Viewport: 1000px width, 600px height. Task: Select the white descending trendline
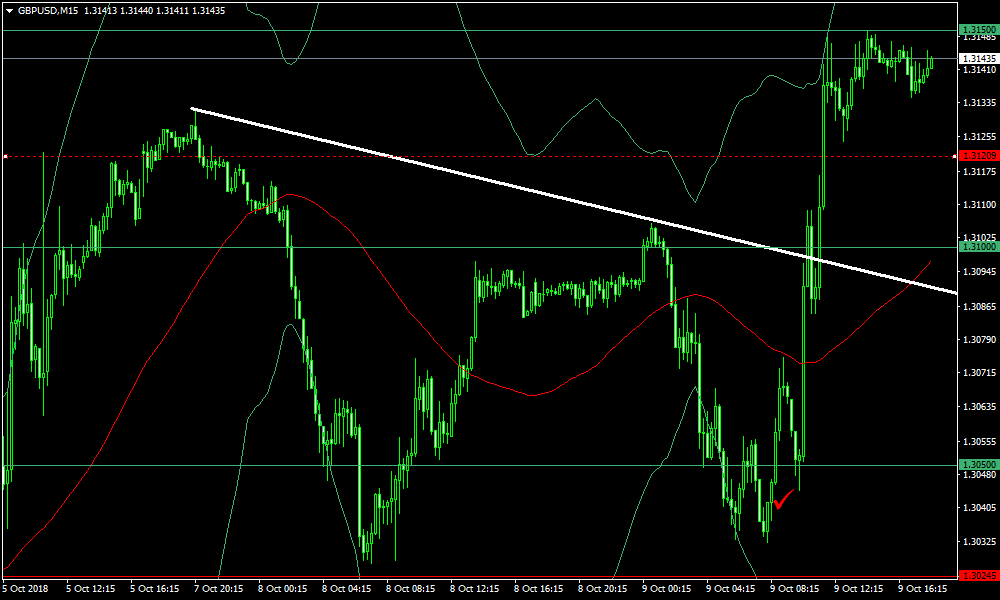click(574, 201)
